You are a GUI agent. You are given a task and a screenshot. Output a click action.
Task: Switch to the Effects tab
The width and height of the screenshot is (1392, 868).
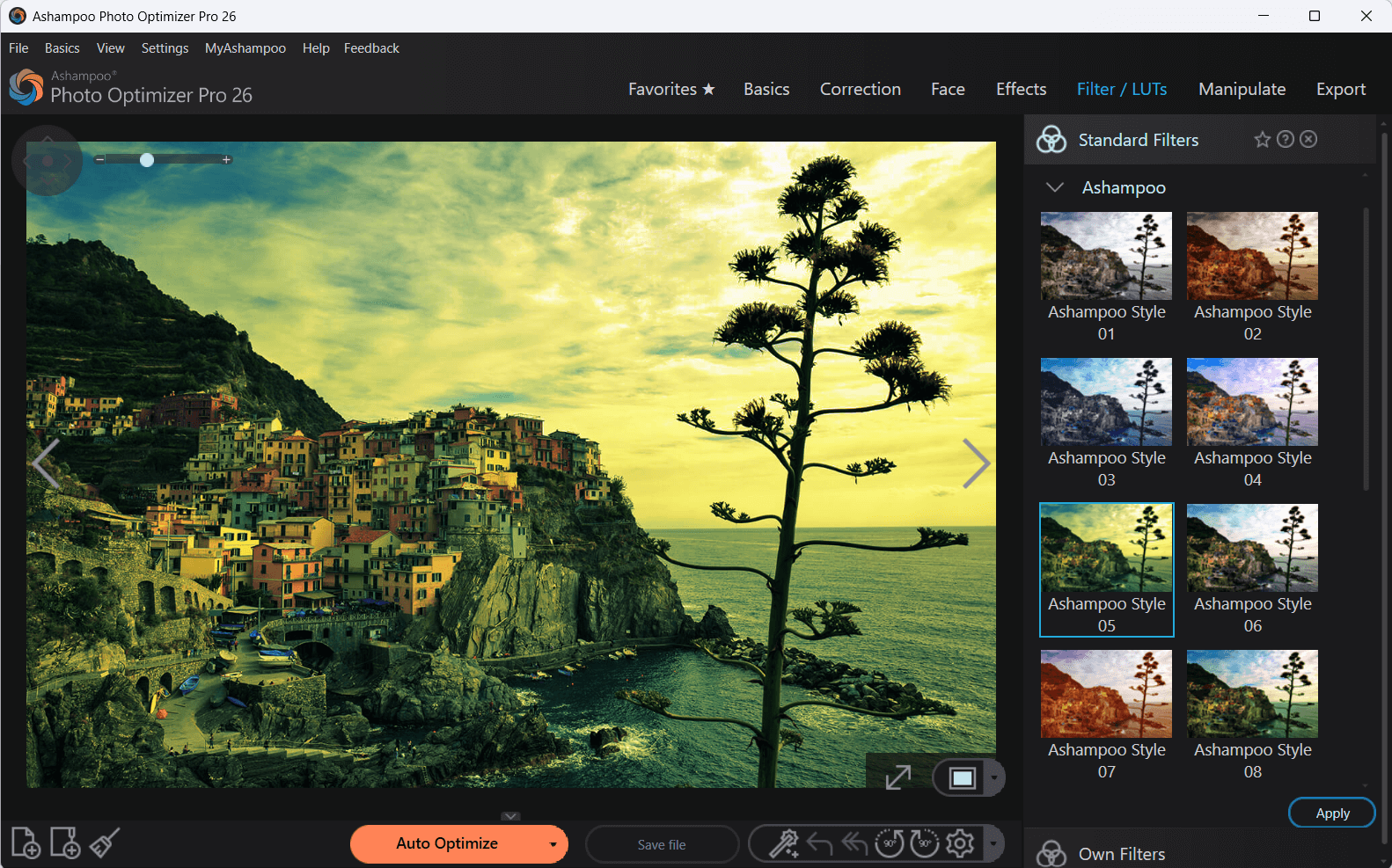1021,89
